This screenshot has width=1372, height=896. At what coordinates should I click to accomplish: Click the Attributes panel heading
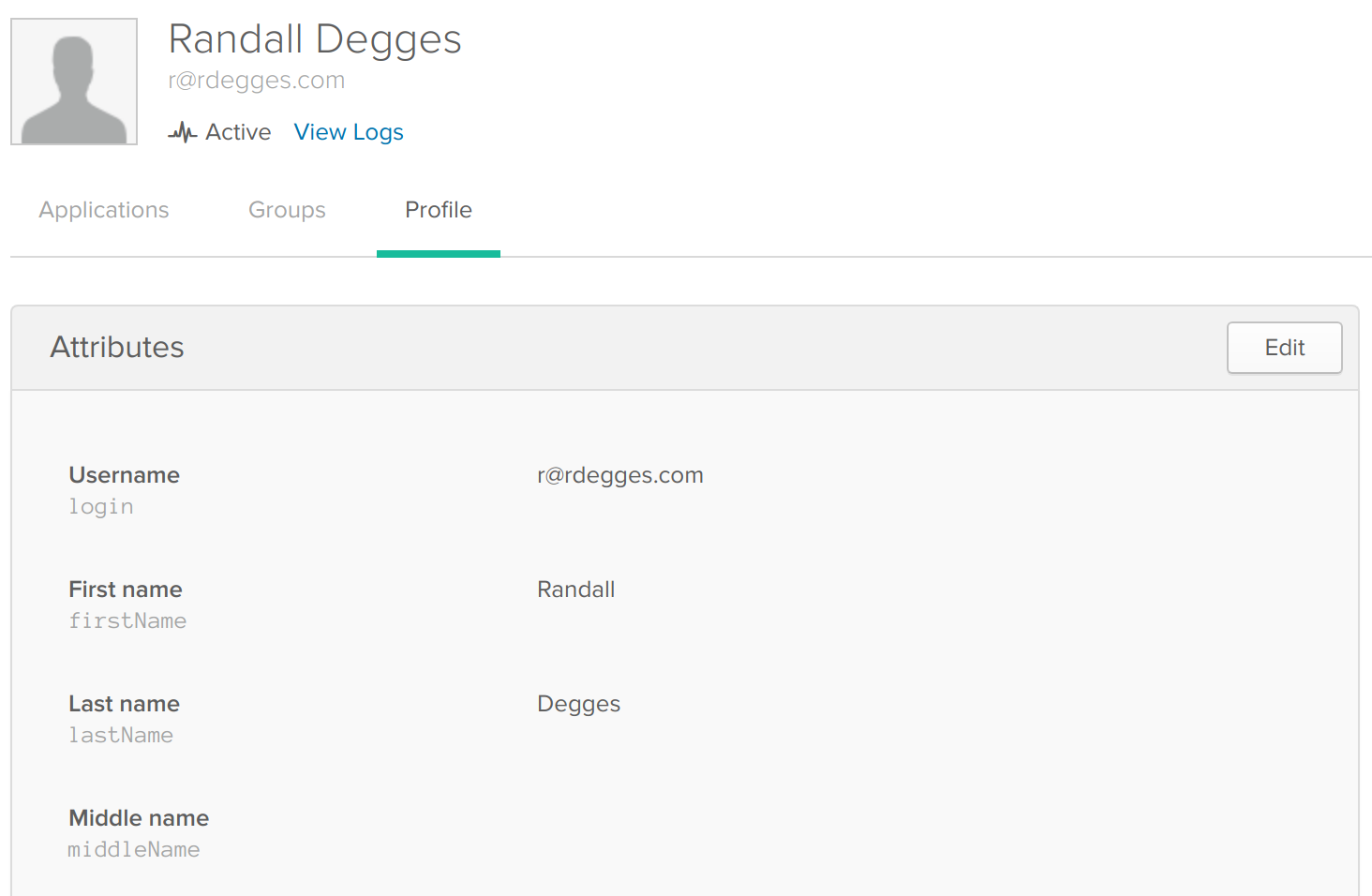(117, 348)
